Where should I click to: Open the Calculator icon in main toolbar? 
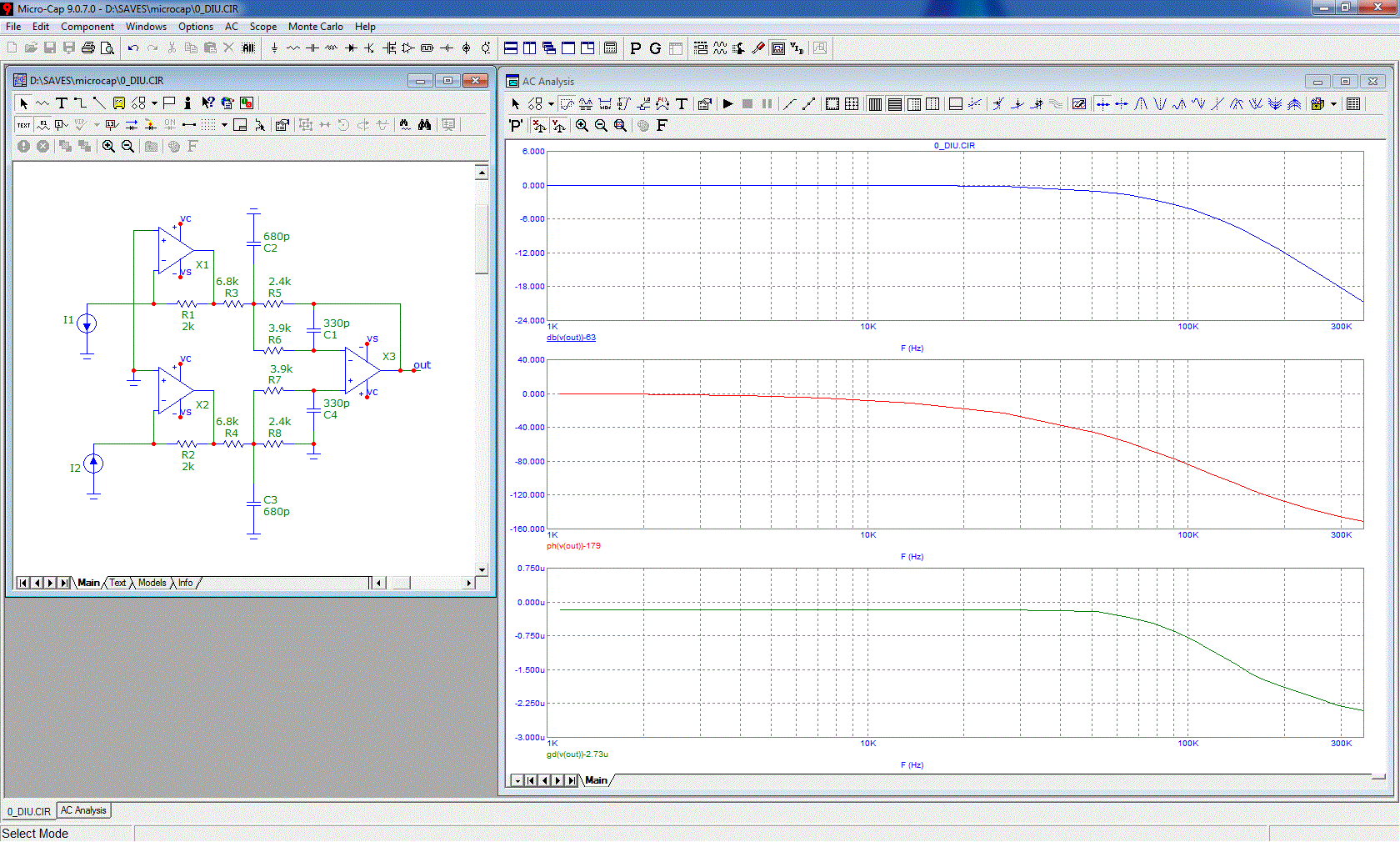pos(610,48)
